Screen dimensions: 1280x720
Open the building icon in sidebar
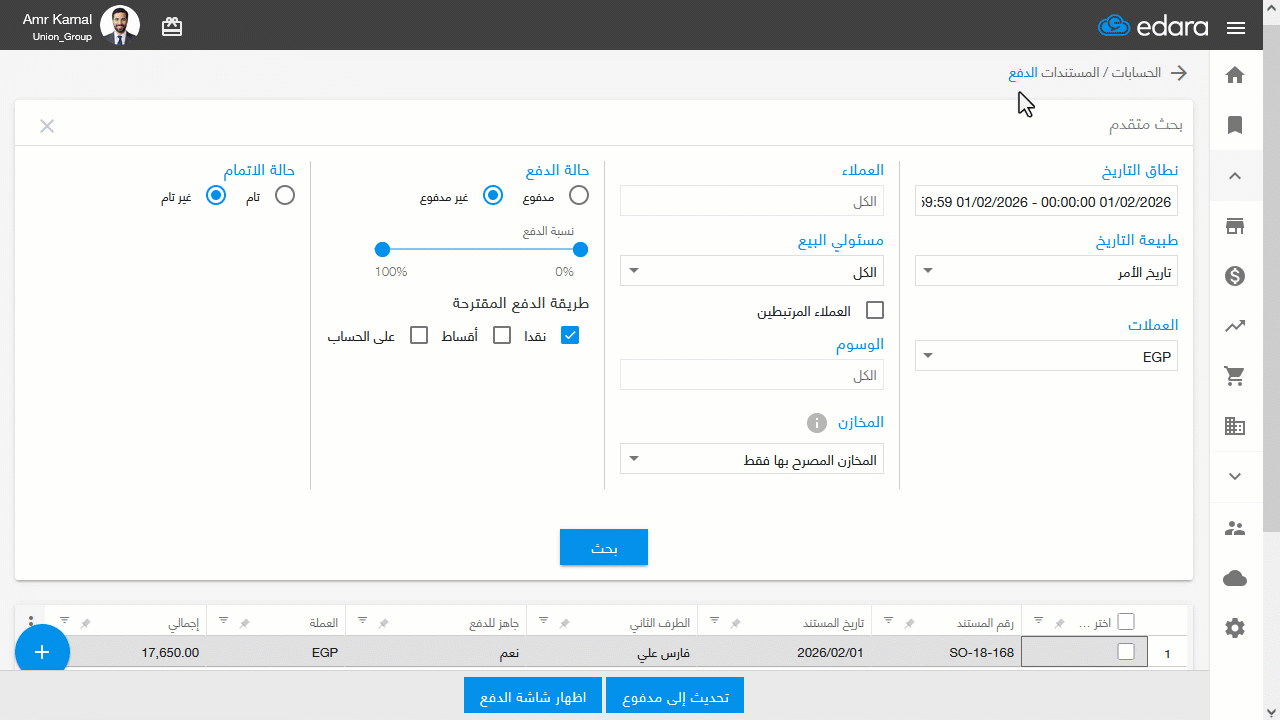click(1235, 426)
